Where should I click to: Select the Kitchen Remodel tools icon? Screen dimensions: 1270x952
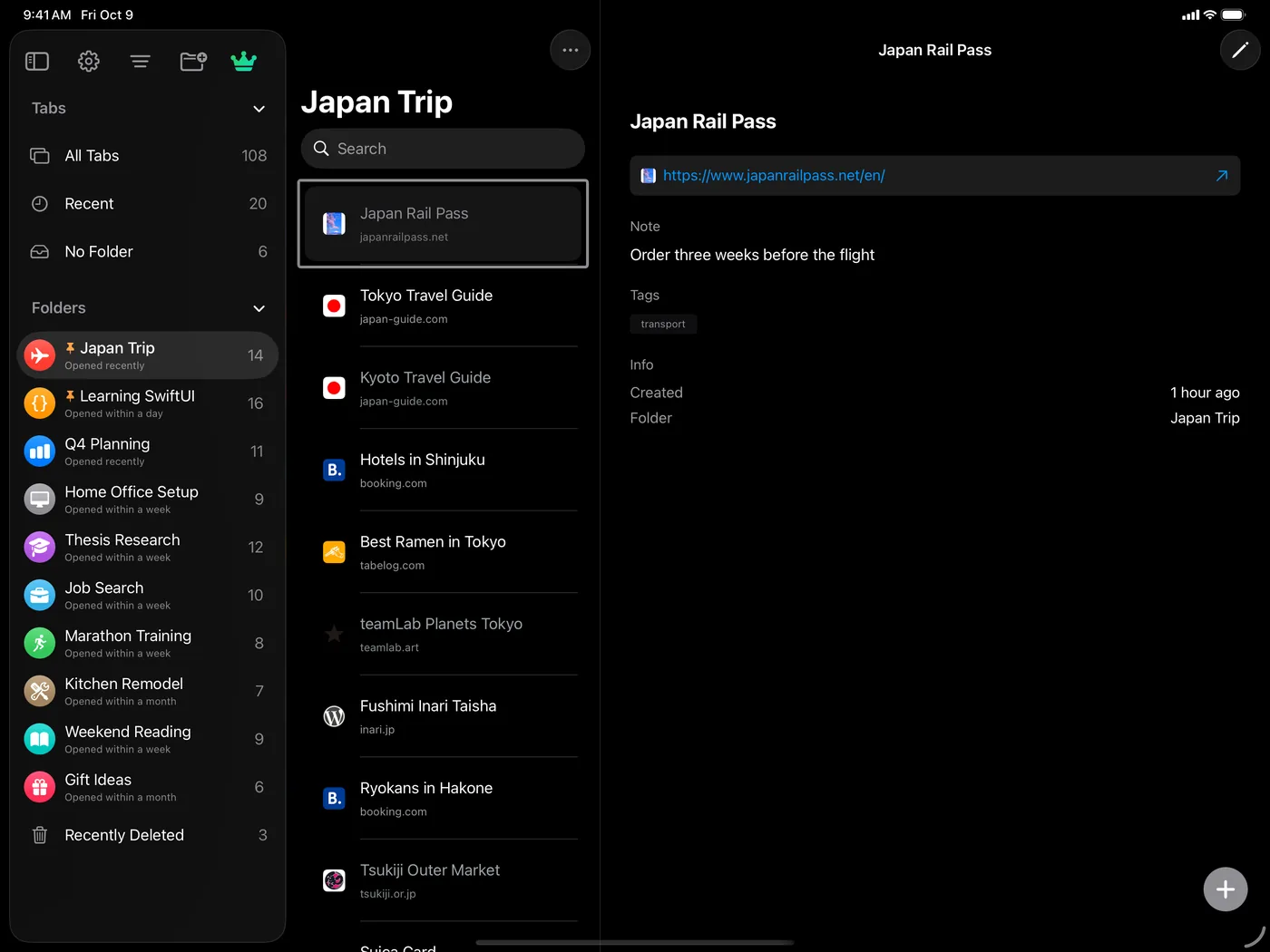pyautogui.click(x=40, y=692)
